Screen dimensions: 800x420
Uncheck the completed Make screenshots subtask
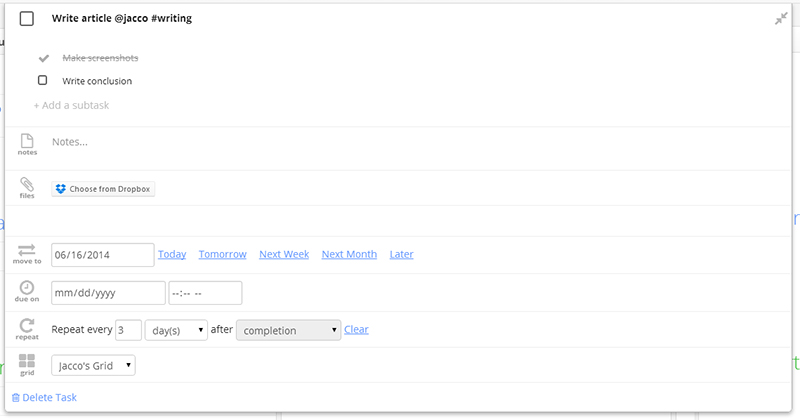(x=43, y=58)
